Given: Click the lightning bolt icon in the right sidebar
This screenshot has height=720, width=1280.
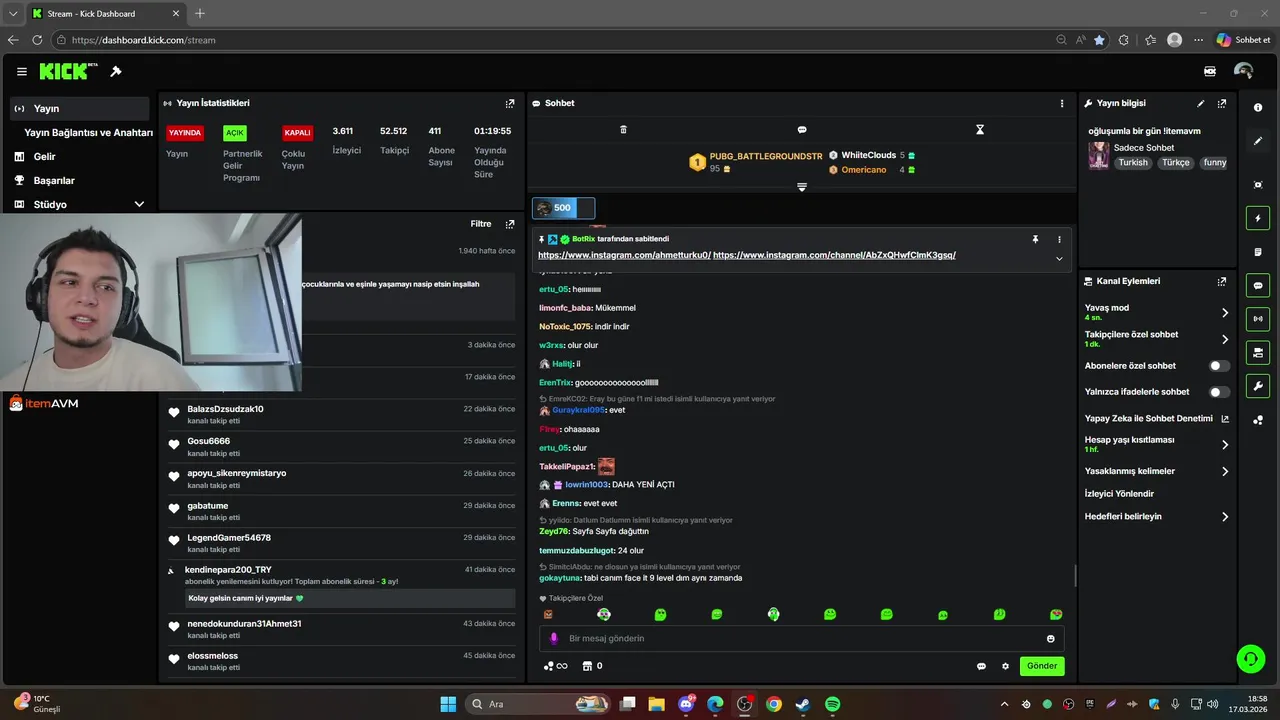Looking at the screenshot, I should 1258,218.
